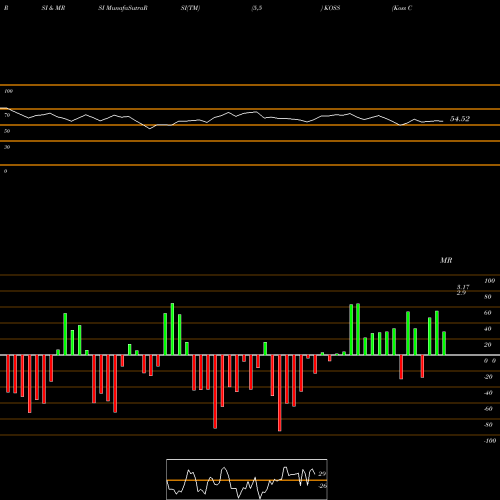Click the MR axis label -60
Image resolution: width=500 pixels, height=500 pixels.
(x=488, y=409)
